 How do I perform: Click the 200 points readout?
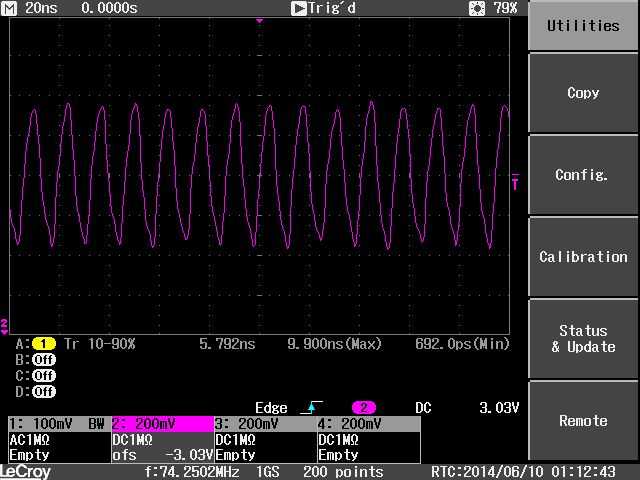(343, 472)
